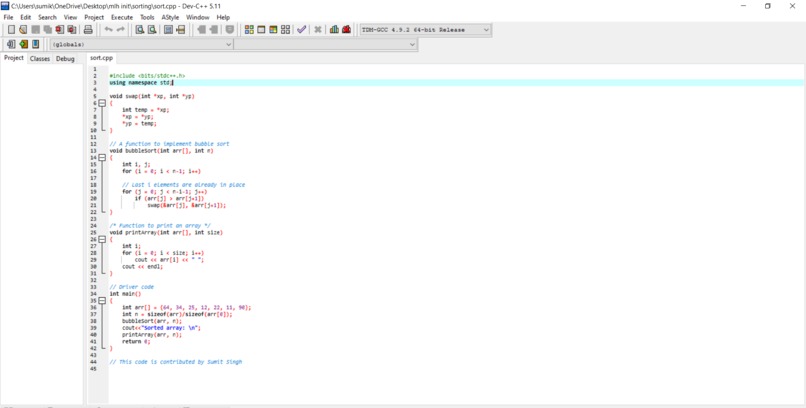The image size is (806, 408).
Task: Switch to the Debug panel tab
Action: (x=65, y=59)
